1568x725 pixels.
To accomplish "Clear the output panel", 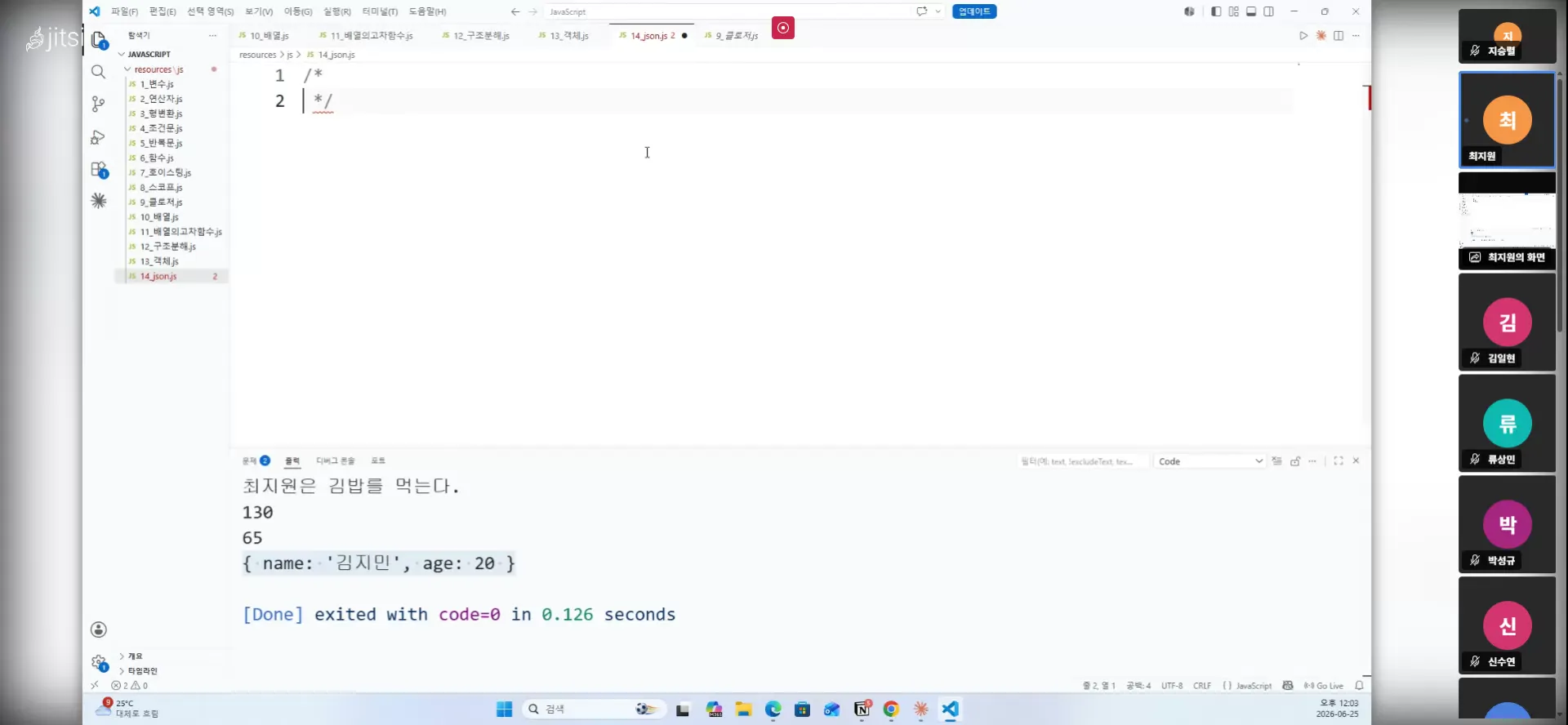I will 1276,461.
